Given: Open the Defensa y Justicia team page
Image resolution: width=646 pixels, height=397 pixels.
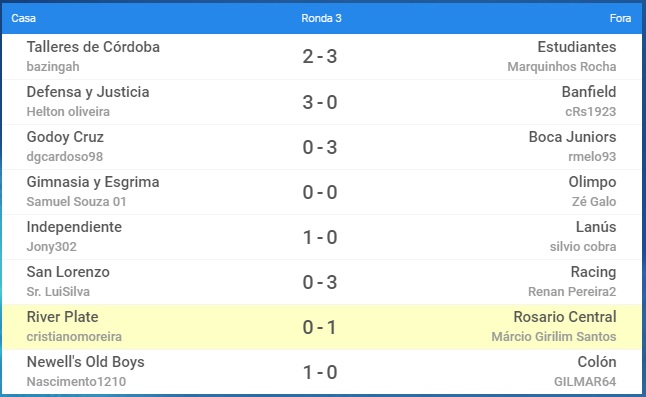Looking at the screenshot, I should (88, 92).
